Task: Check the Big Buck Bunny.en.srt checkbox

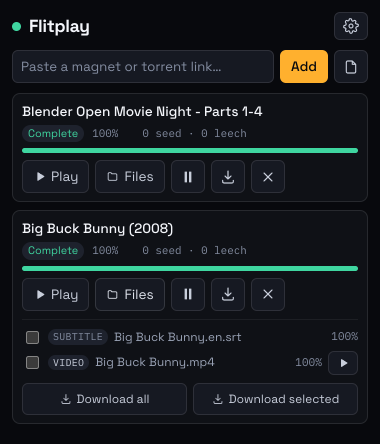Action: (32, 337)
